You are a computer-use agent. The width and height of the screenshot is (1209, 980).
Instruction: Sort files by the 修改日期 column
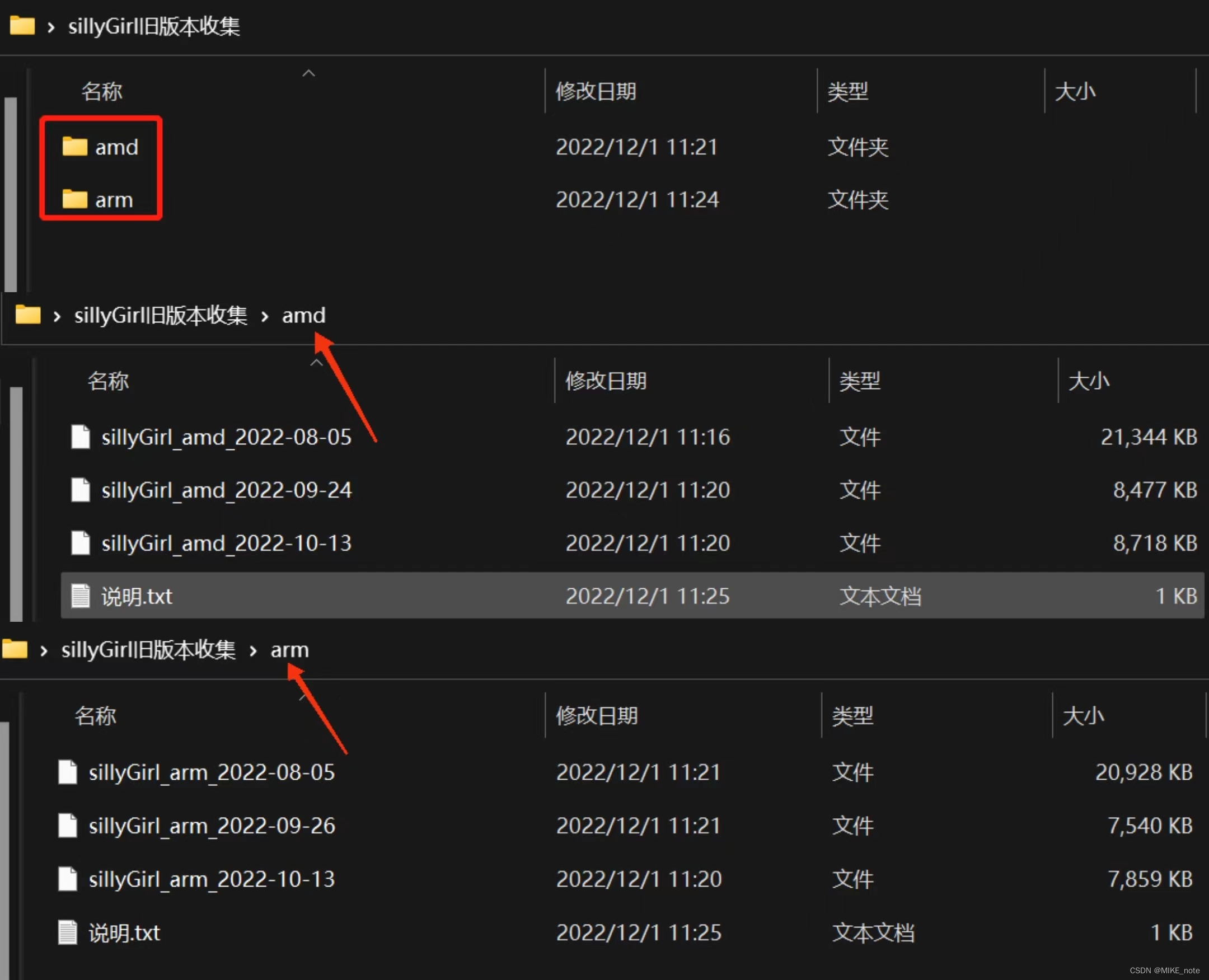596,91
